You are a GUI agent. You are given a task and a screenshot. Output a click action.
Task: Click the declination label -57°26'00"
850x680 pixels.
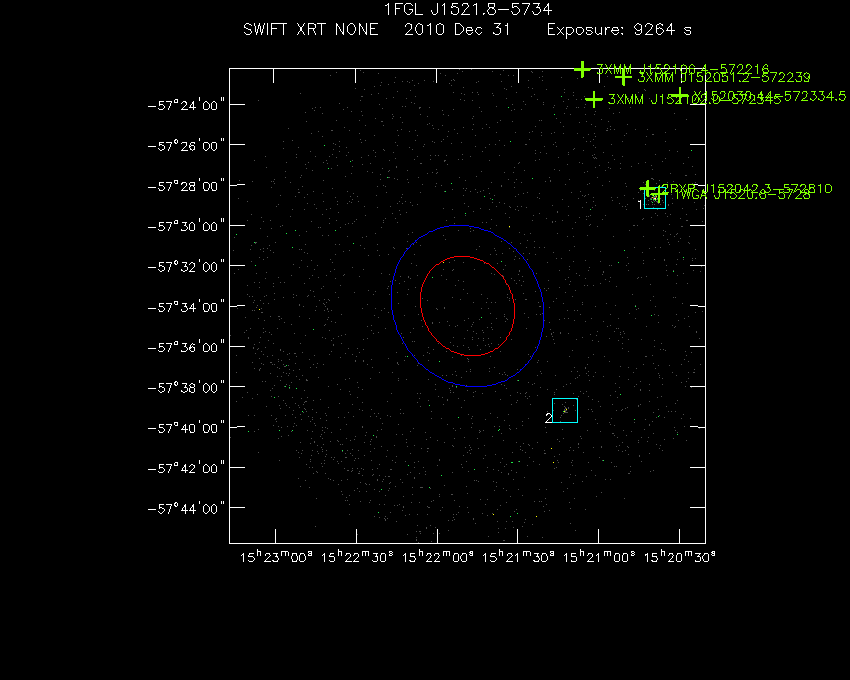tap(186, 146)
